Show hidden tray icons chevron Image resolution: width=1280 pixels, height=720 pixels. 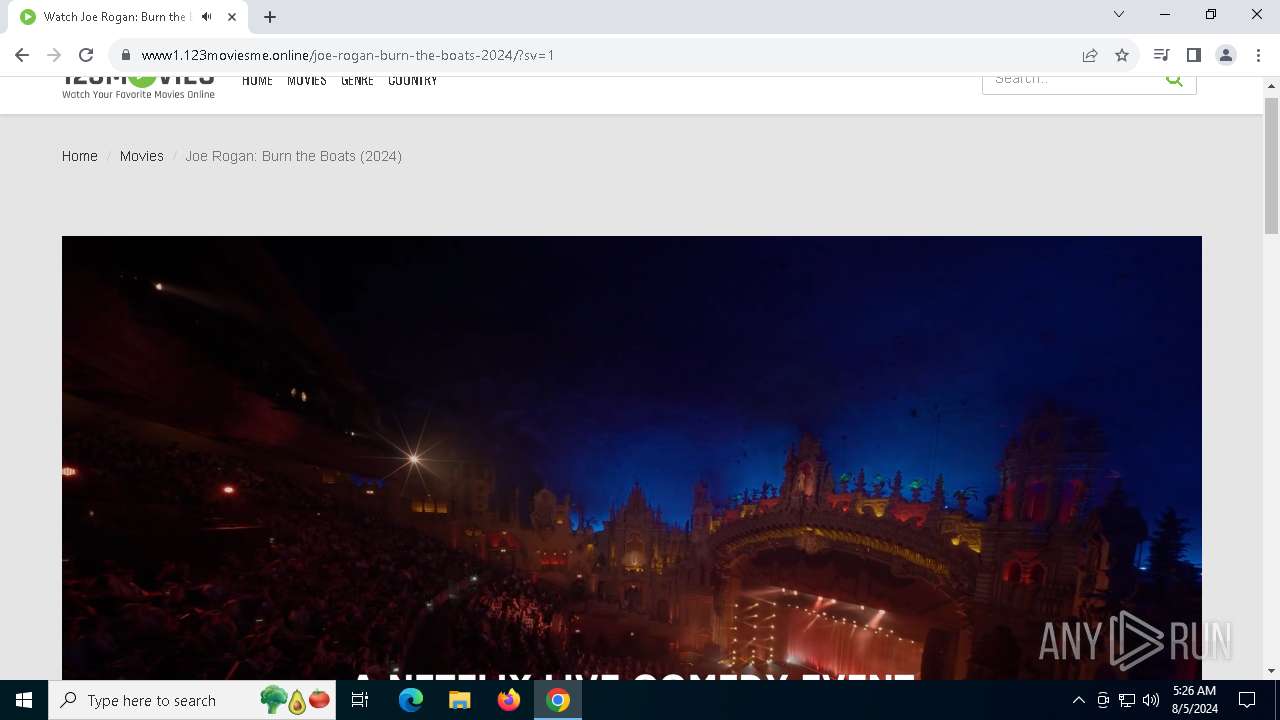(1078, 700)
